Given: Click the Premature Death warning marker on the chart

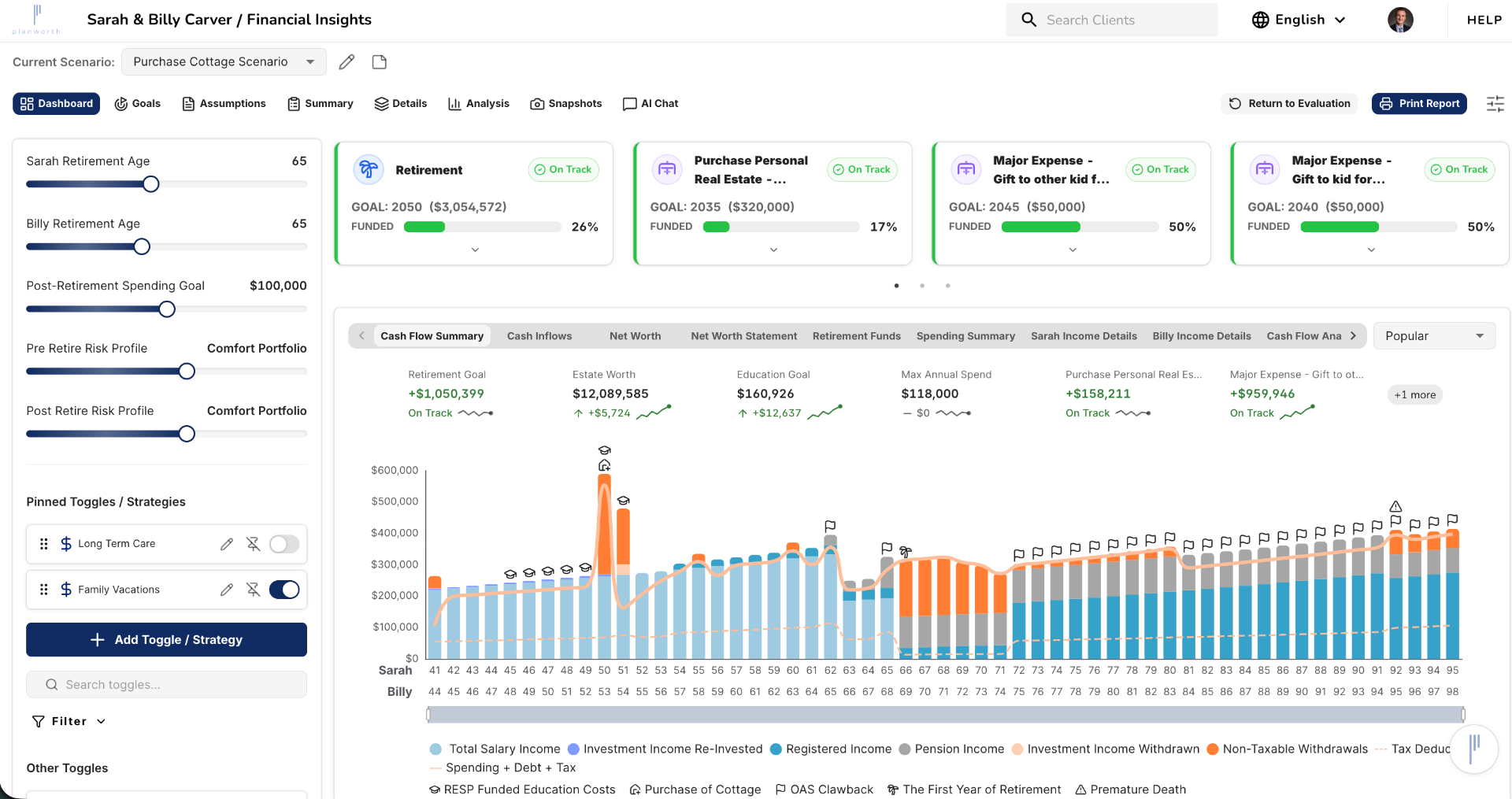Looking at the screenshot, I should point(1395,506).
